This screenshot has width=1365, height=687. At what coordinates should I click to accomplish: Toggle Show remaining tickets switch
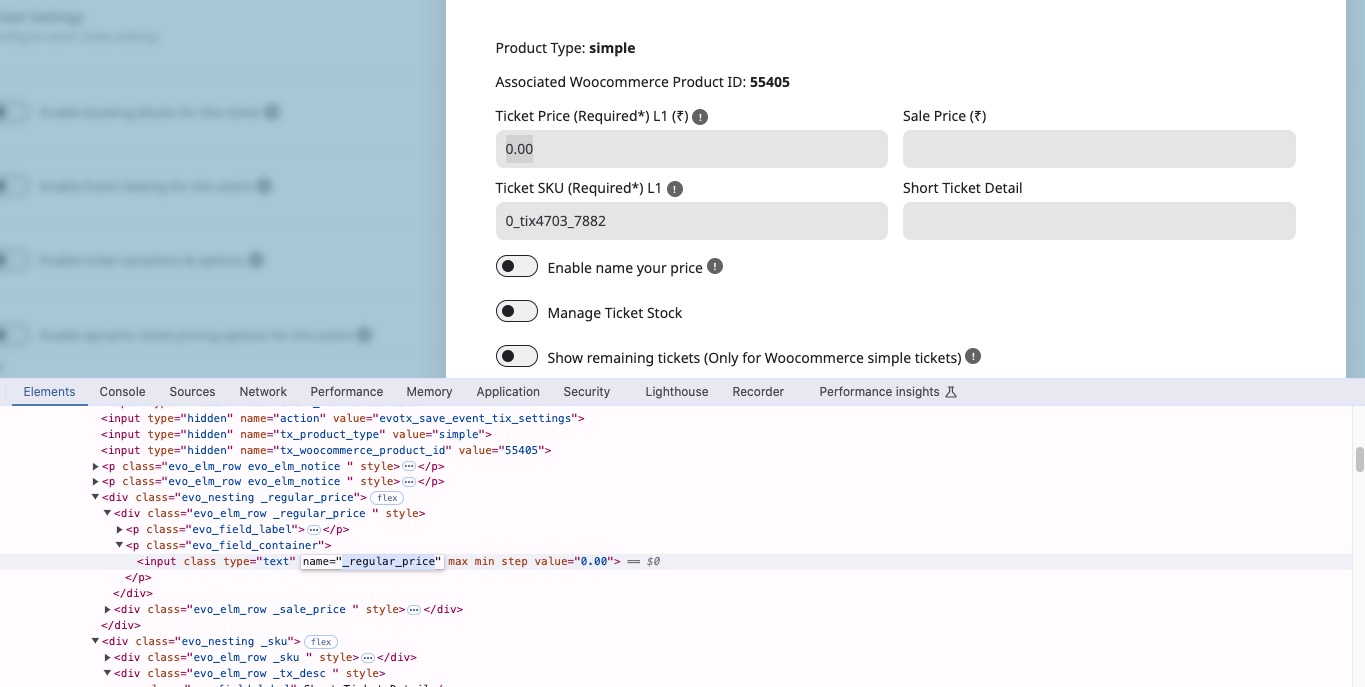click(x=517, y=357)
